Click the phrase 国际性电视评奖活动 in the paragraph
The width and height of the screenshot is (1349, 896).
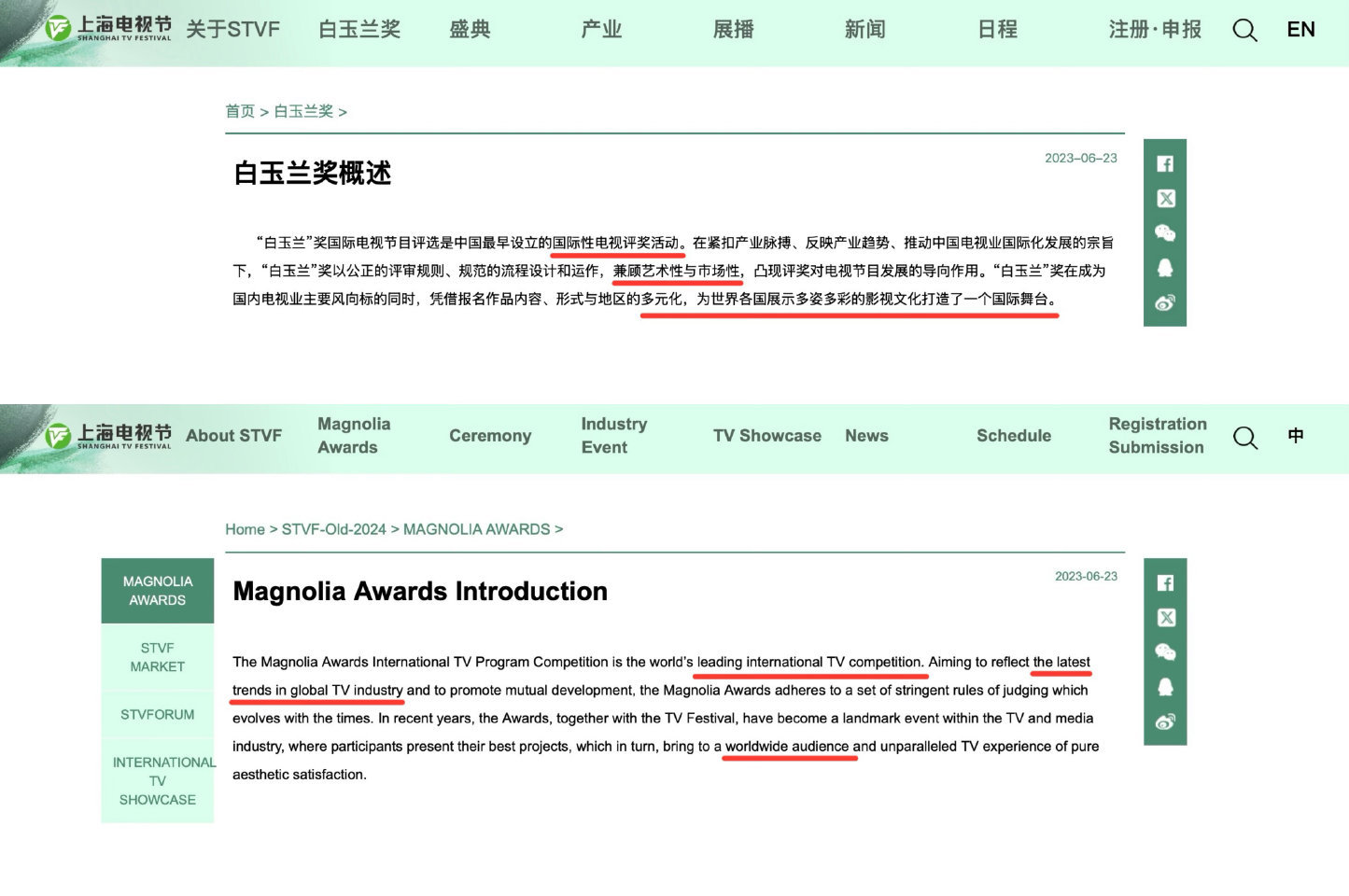(x=615, y=244)
